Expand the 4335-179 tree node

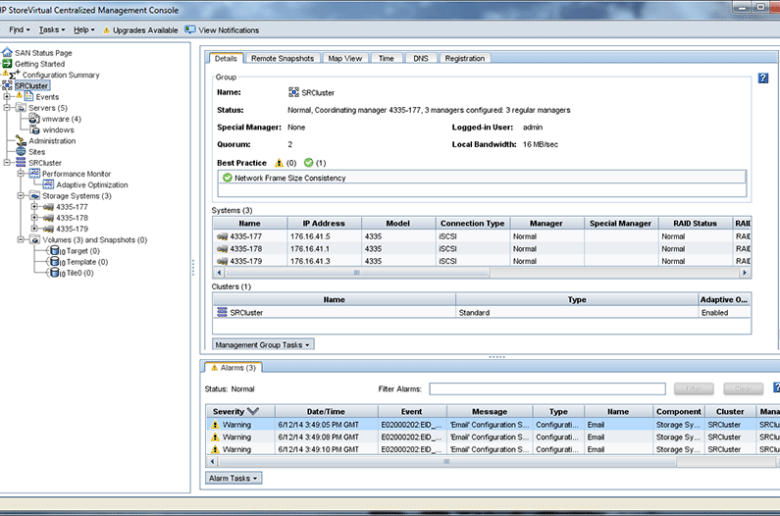[x=34, y=228]
